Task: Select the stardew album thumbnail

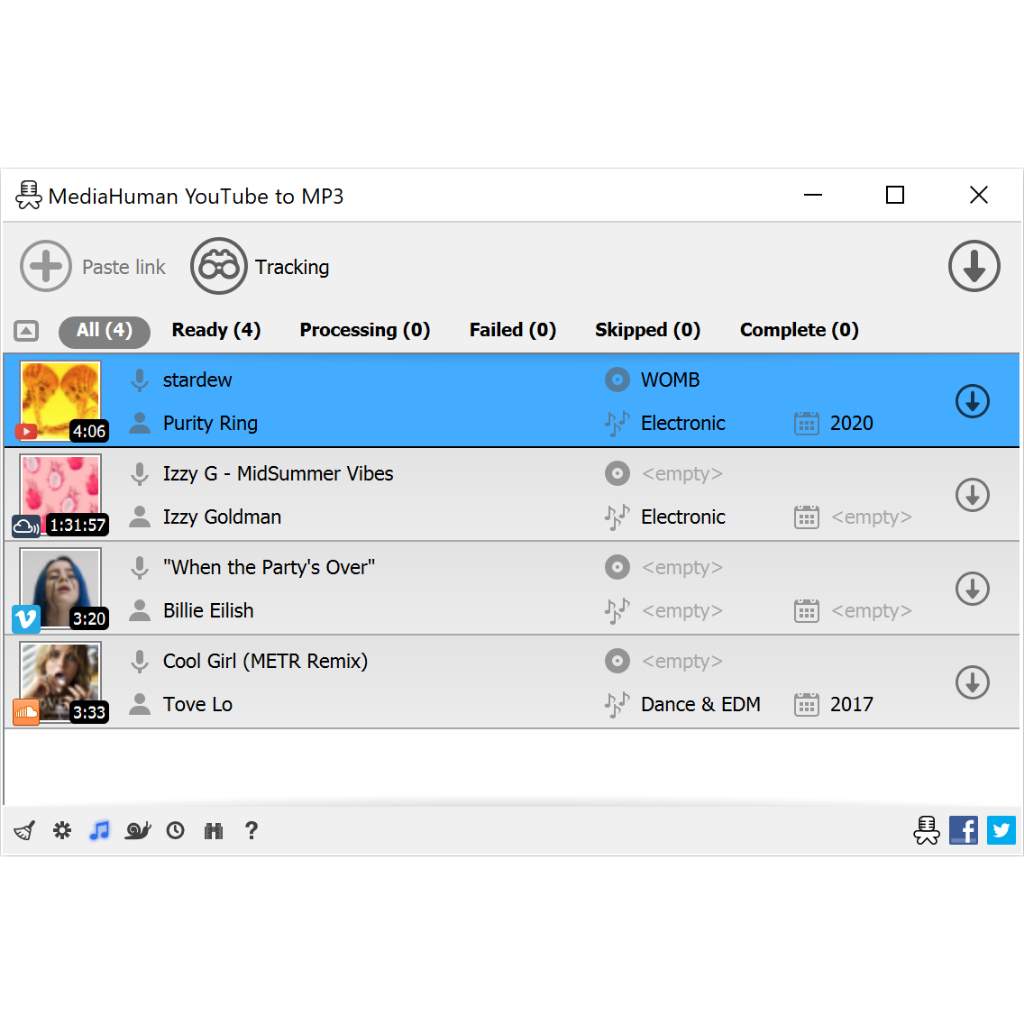Action: 61,401
